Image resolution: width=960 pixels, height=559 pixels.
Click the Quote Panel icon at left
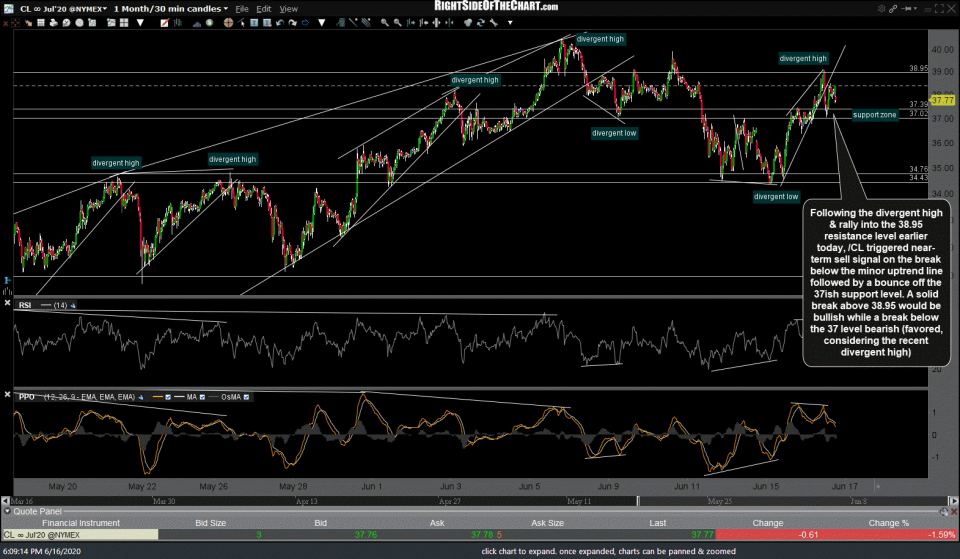pos(6,511)
